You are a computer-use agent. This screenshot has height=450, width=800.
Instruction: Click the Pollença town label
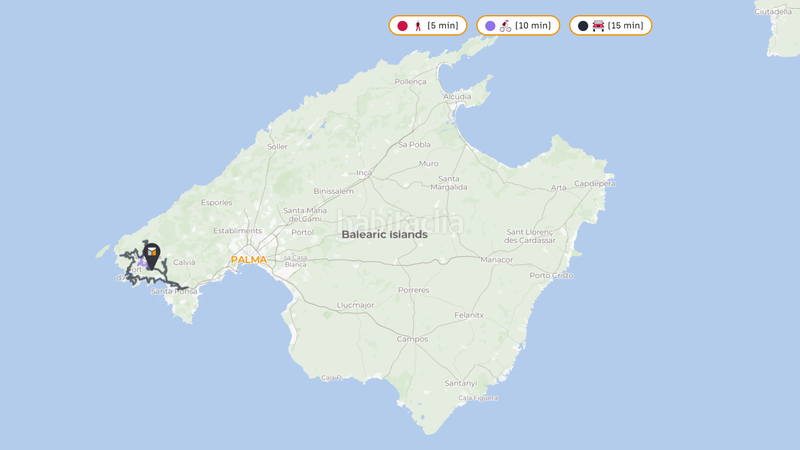(x=410, y=82)
